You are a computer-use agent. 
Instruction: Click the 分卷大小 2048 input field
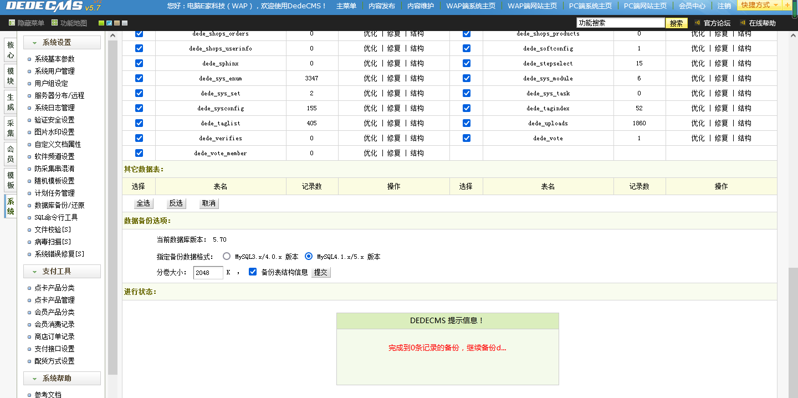(208, 272)
